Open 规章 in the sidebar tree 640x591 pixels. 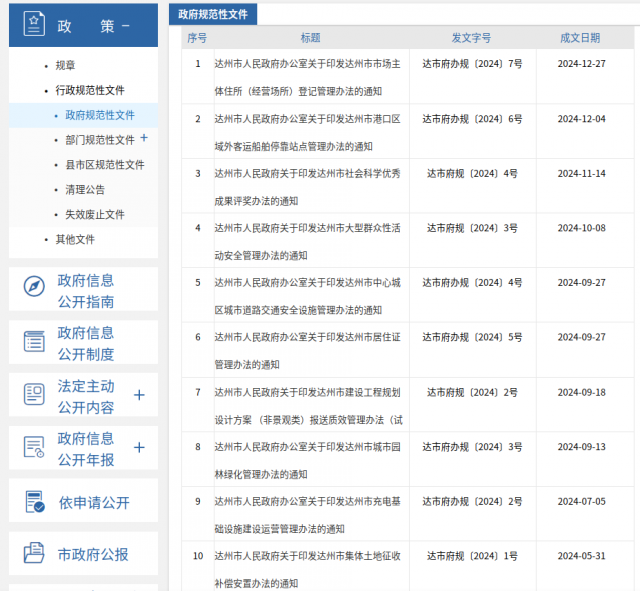pos(65,65)
